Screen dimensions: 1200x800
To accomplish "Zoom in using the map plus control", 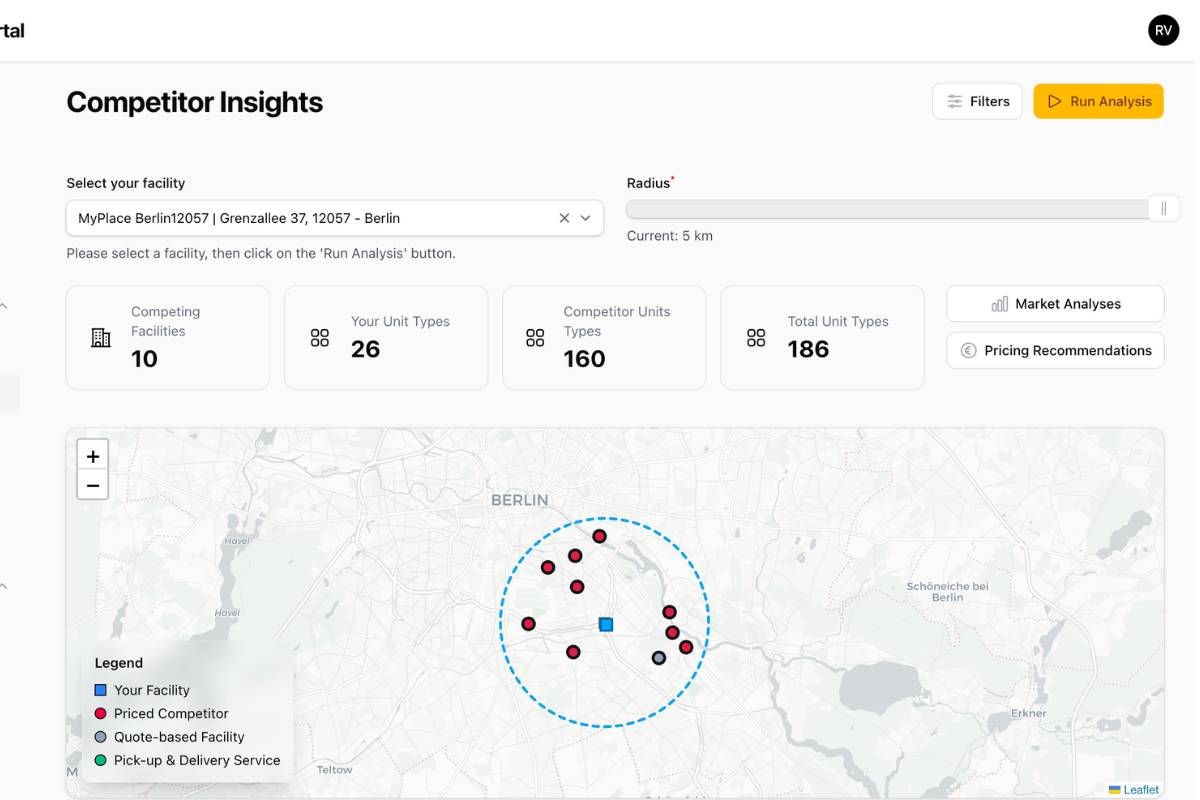I will point(92,456).
